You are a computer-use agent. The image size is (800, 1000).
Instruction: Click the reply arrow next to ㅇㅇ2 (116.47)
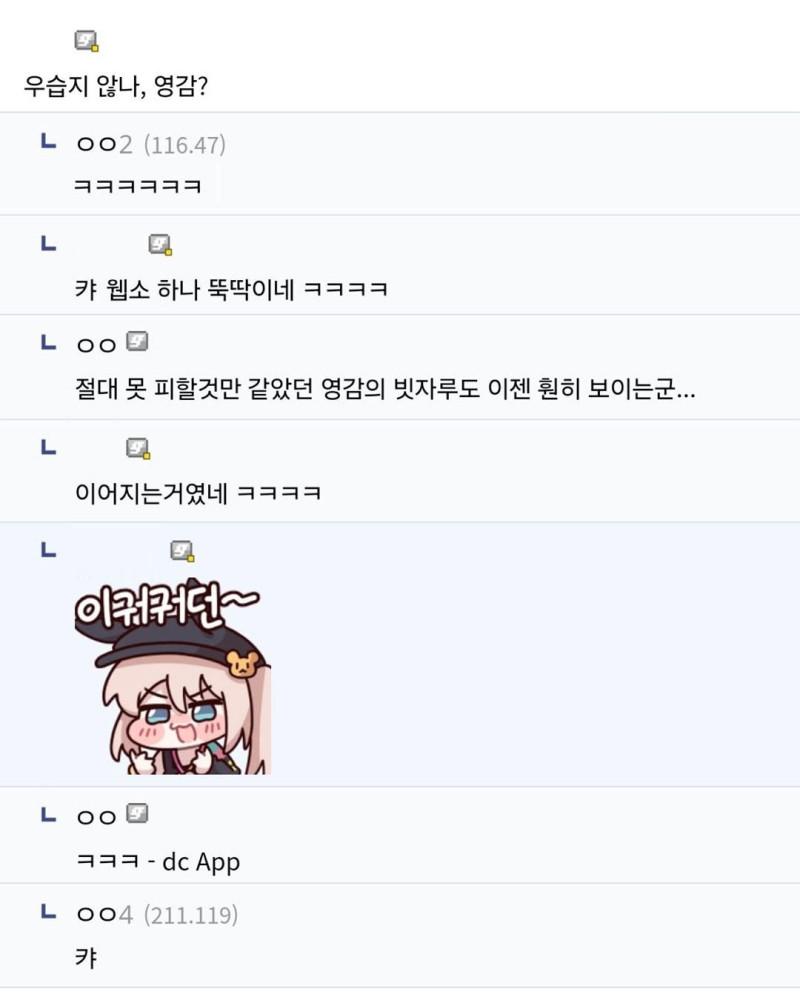pos(48,141)
